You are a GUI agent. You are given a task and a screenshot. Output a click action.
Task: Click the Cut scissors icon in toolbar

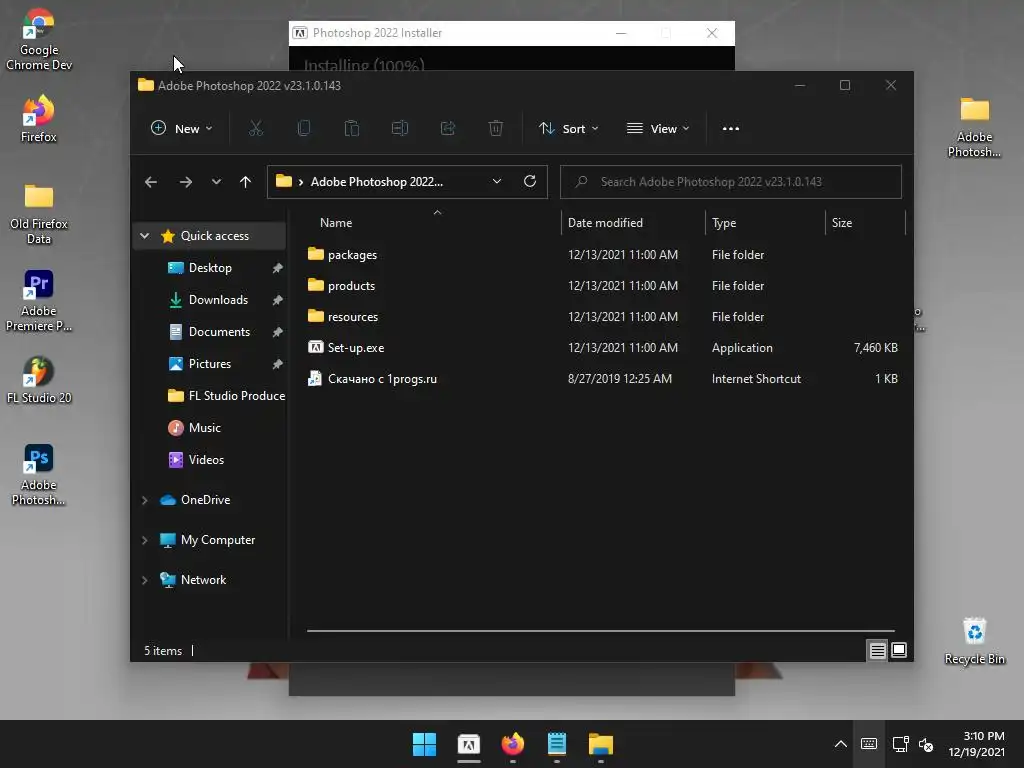256,129
